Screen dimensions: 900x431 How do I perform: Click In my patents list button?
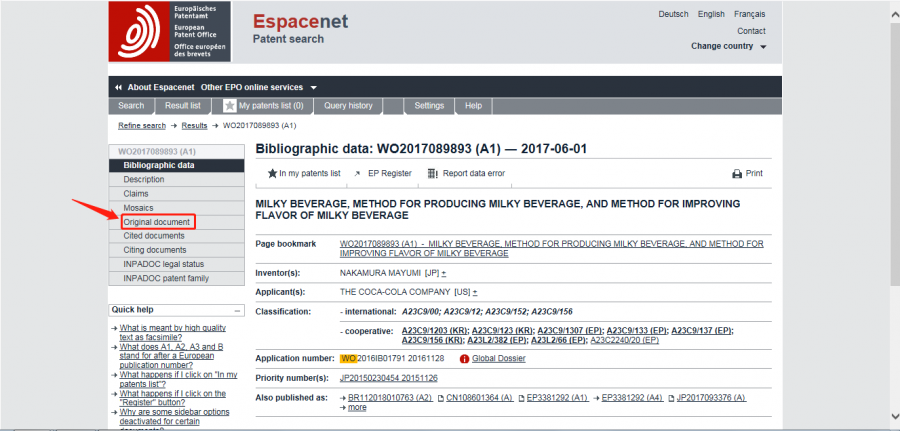[x=304, y=173]
